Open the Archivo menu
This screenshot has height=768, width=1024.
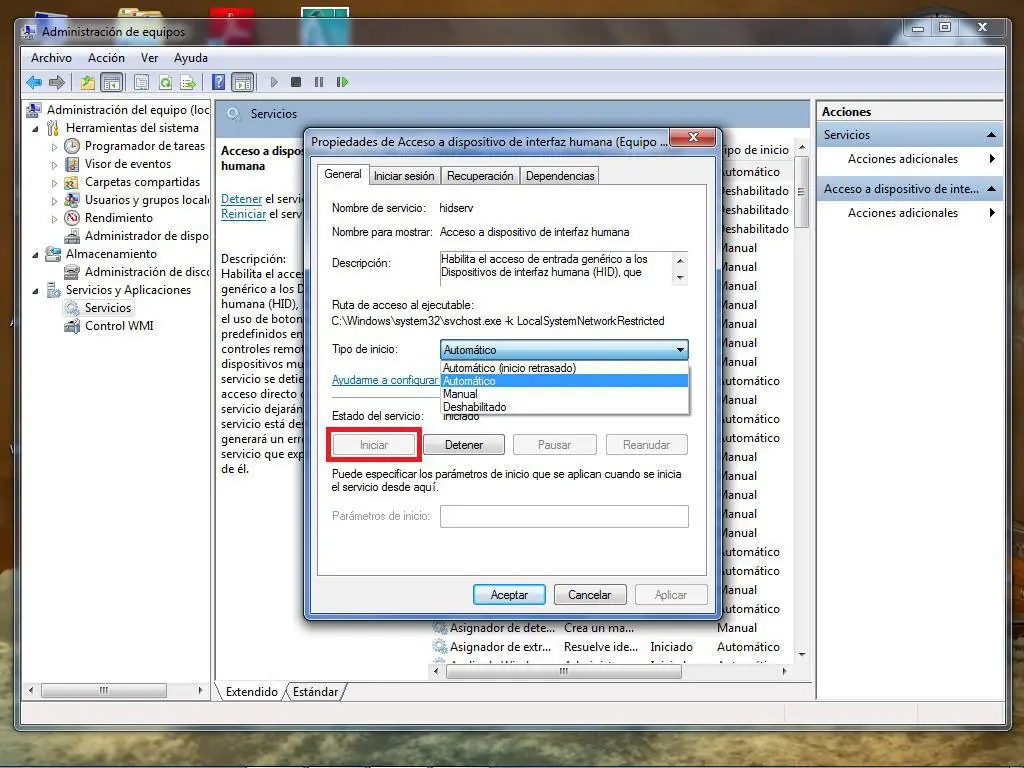[x=51, y=57]
